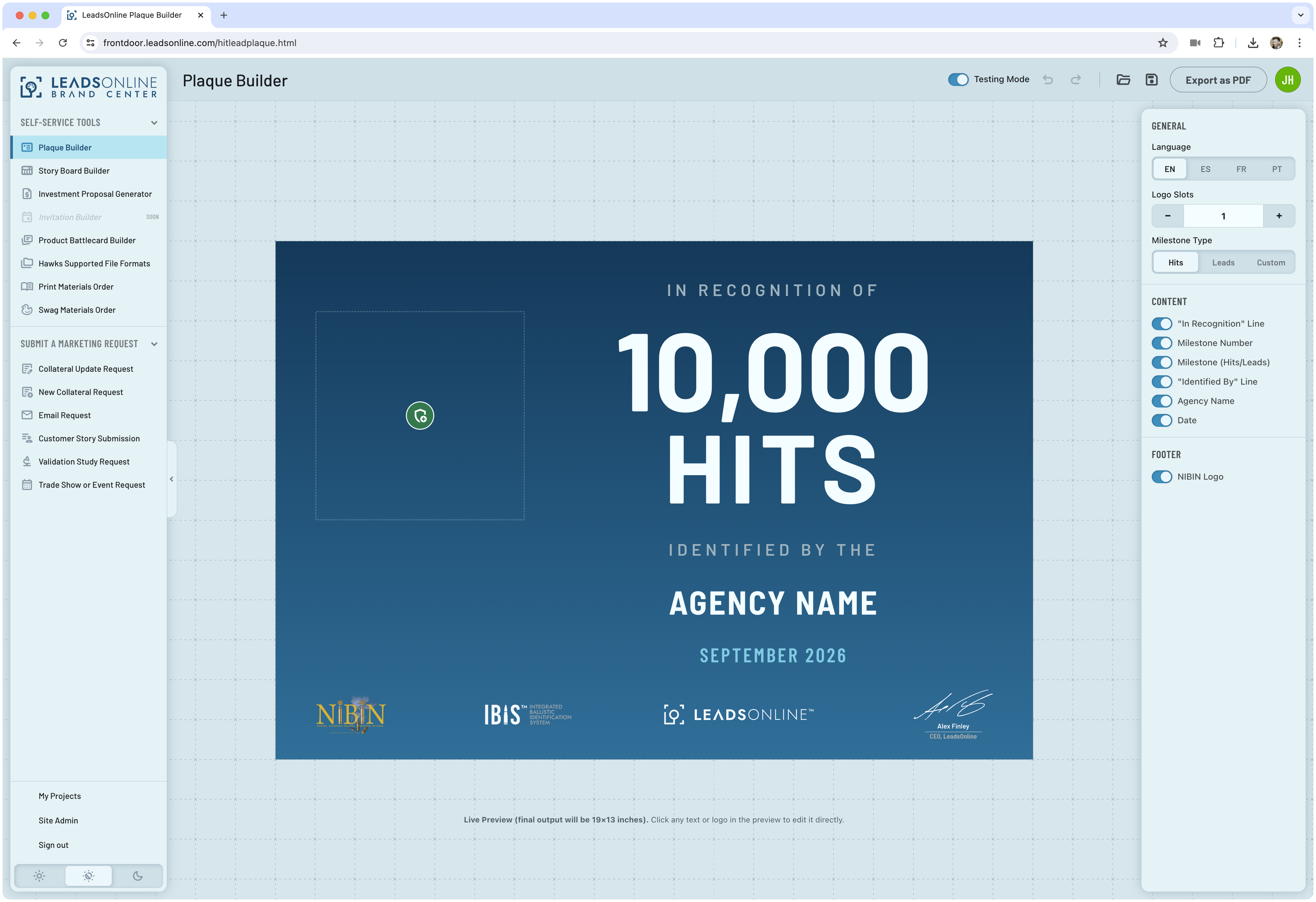Open saved project via folder icon

point(1123,80)
